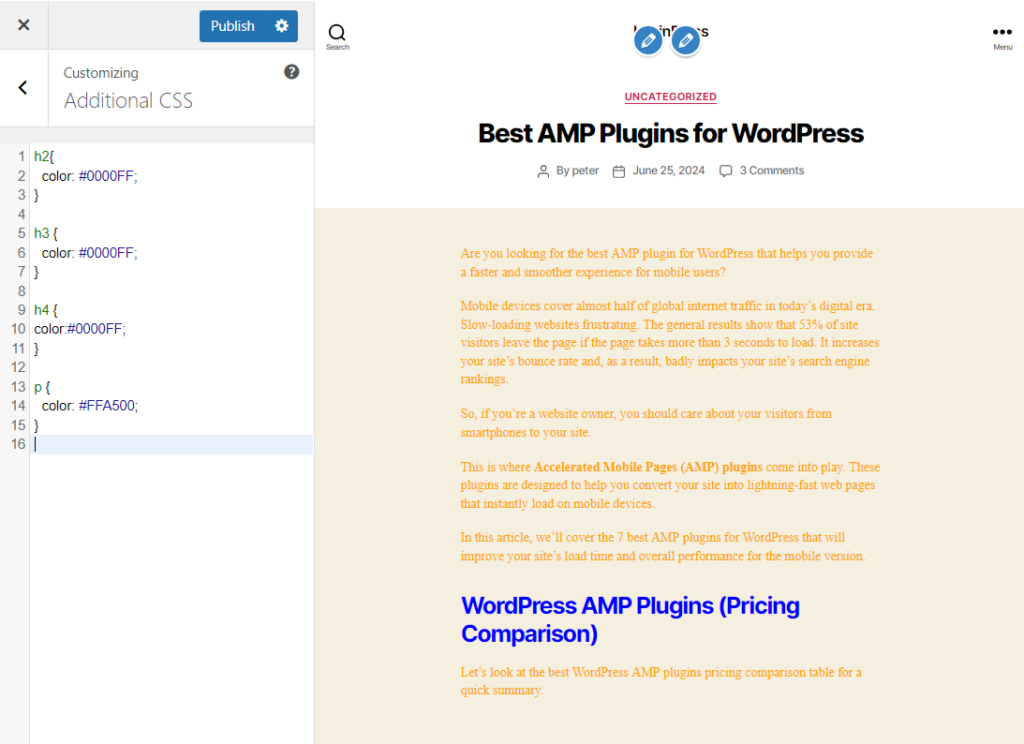
Task: Click the bold 'Accelerated Mobile Pages (AMP) plugins' text
Action: pyautogui.click(x=648, y=467)
